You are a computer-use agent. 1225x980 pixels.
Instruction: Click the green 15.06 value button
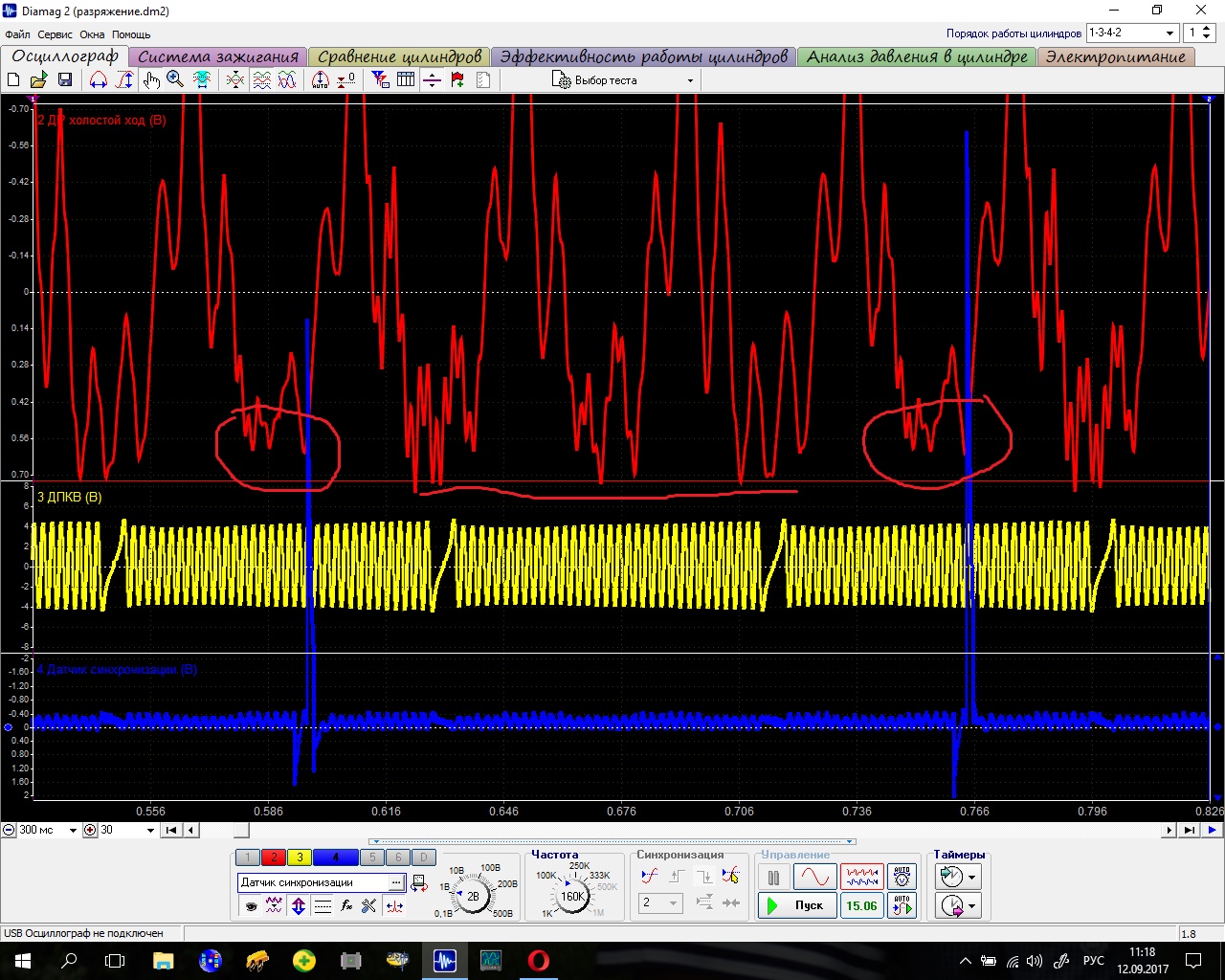click(x=861, y=905)
